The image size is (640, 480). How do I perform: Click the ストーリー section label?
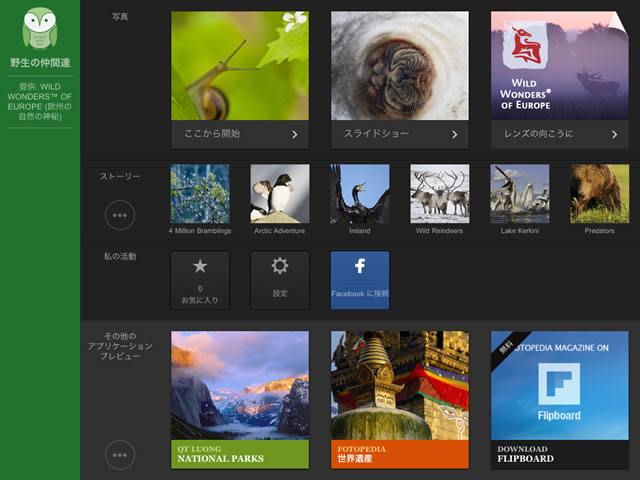[x=120, y=176]
